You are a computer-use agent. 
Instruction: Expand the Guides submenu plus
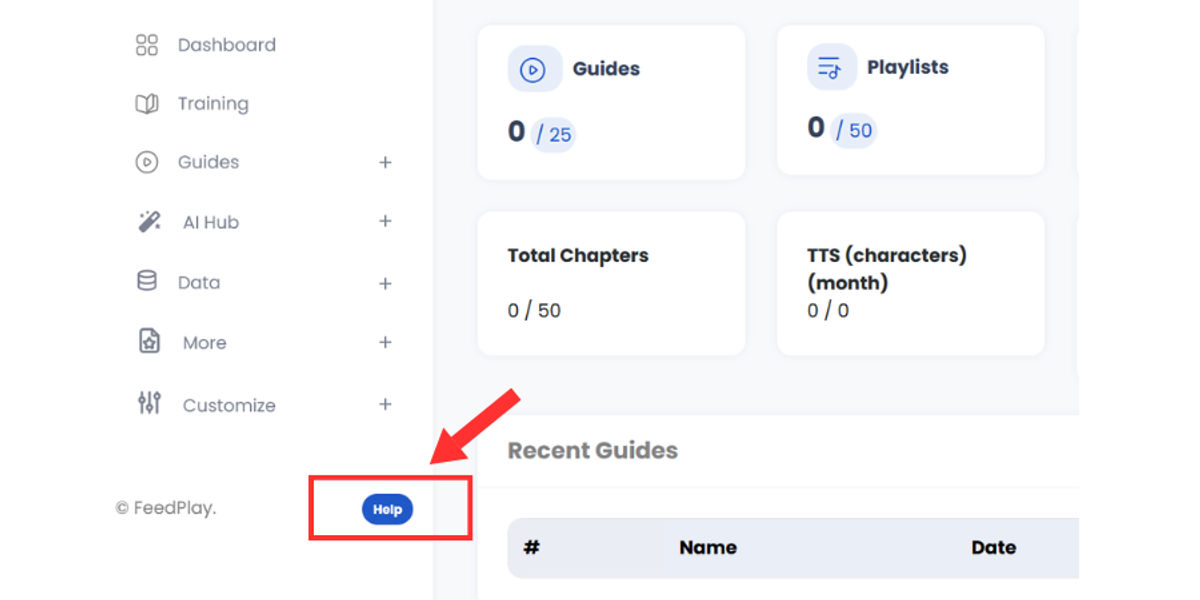(385, 162)
